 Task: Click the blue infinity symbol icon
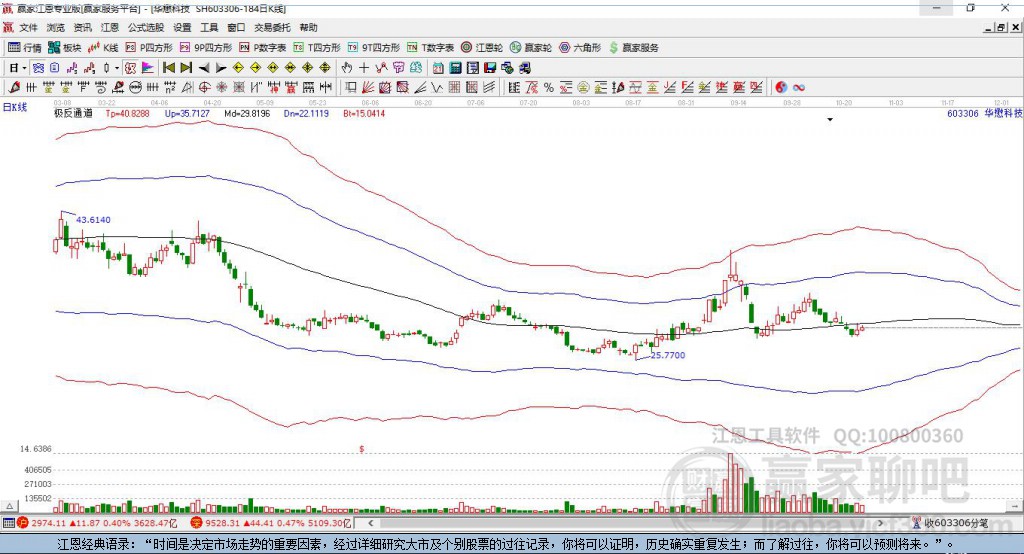click(799, 87)
